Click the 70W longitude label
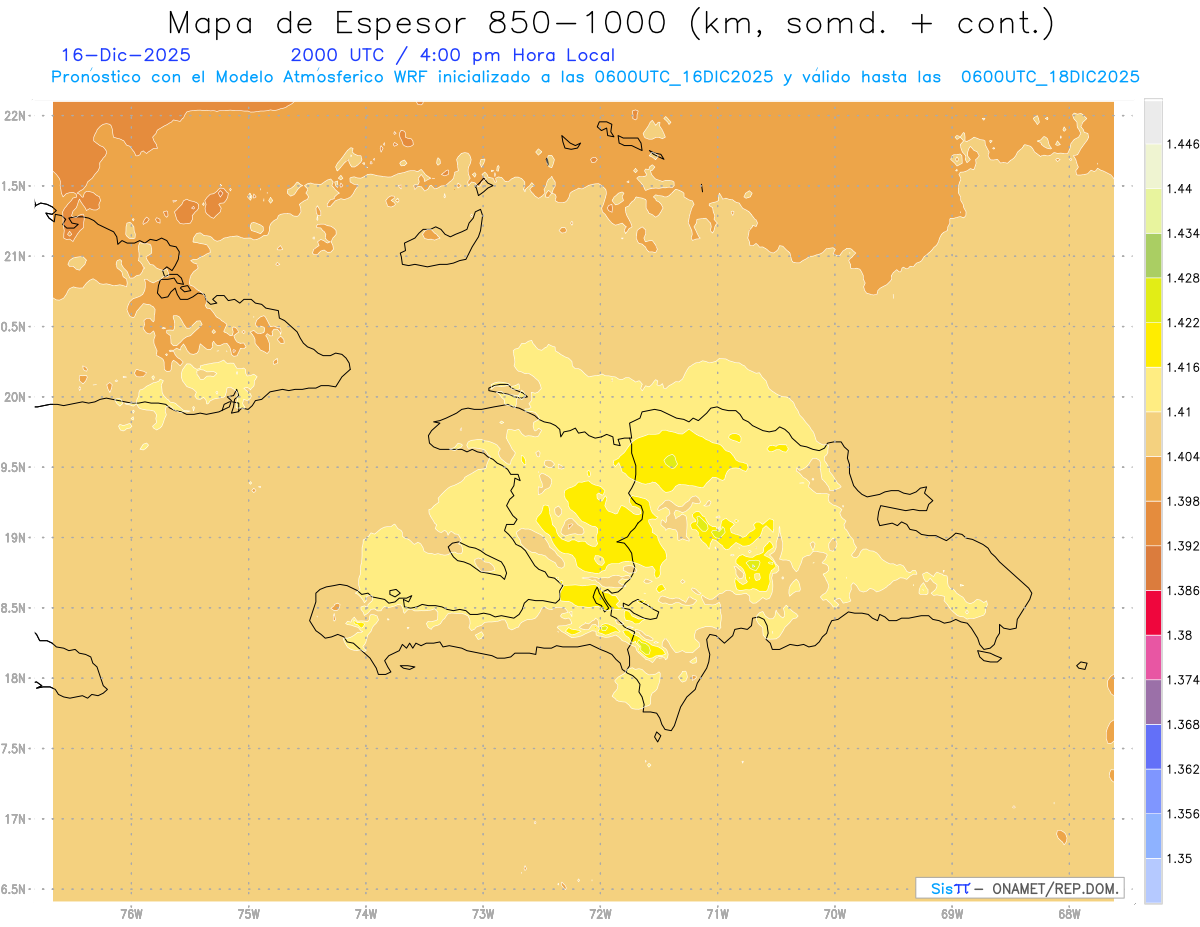1200x927 pixels. pos(835,913)
